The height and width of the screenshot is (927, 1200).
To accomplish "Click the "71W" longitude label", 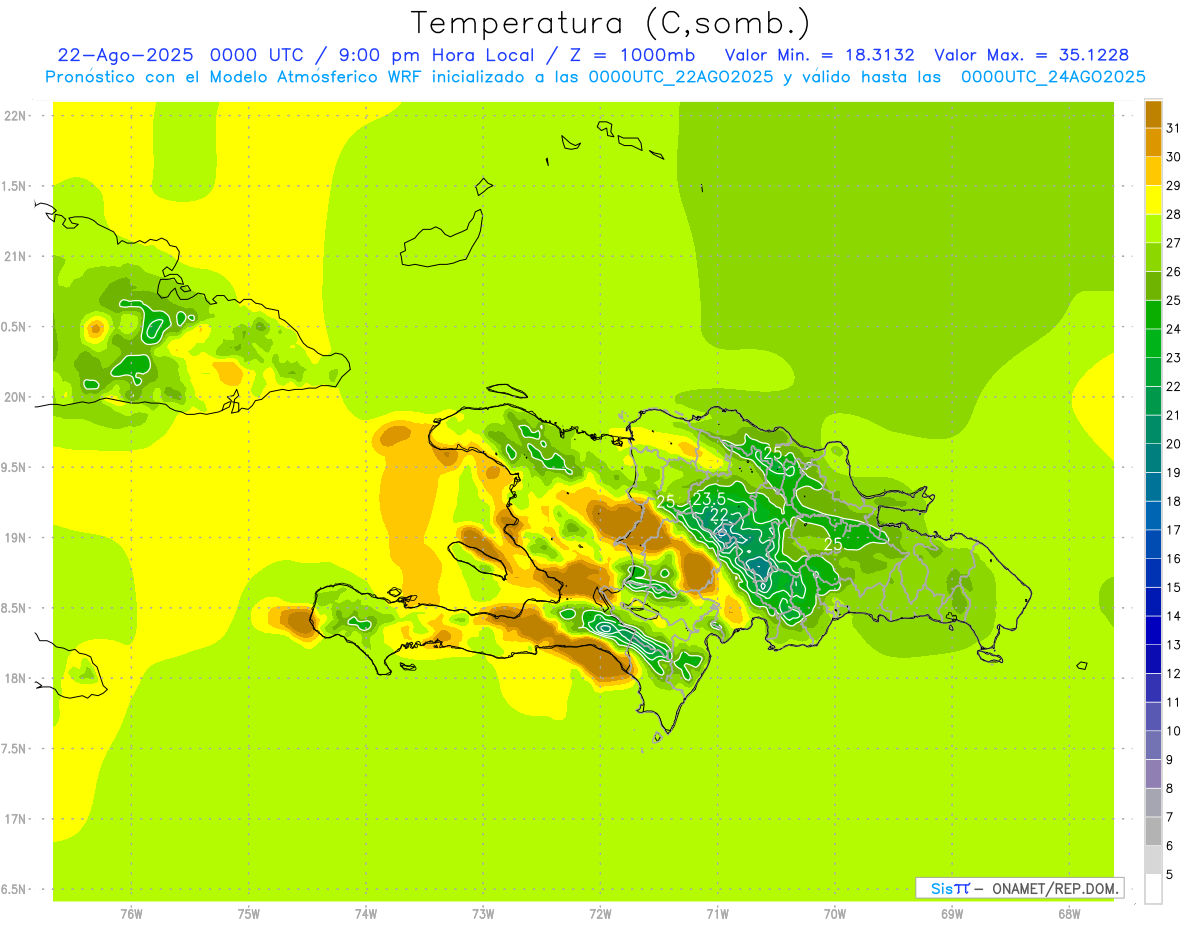I will [x=717, y=914].
